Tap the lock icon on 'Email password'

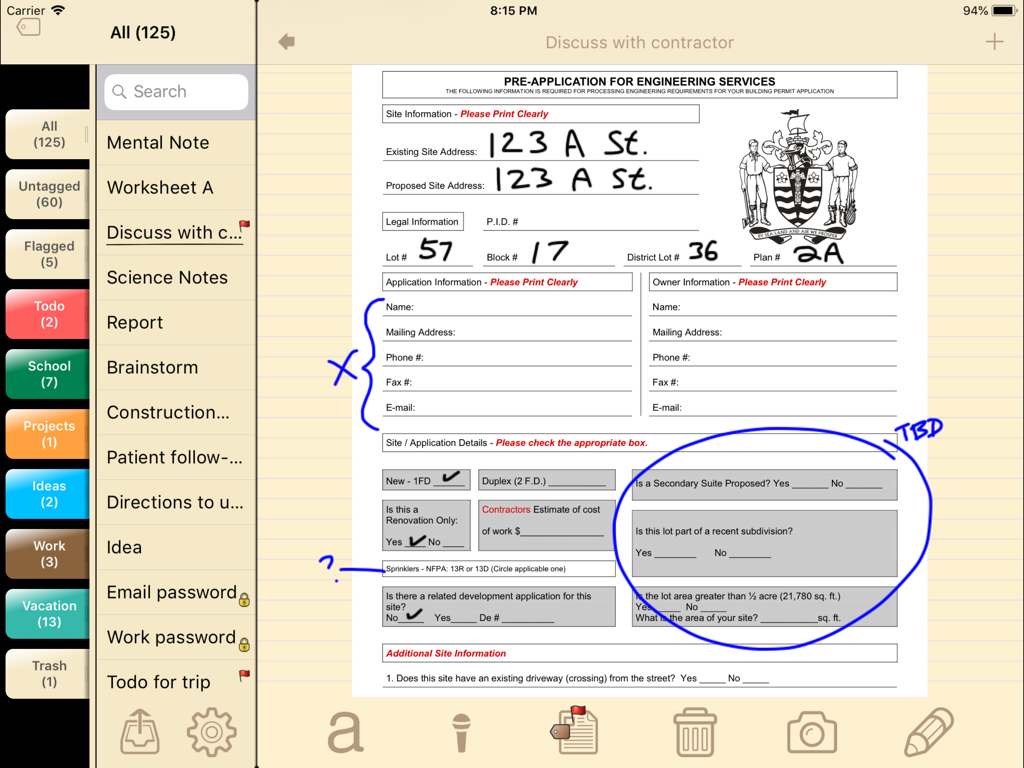point(244,597)
